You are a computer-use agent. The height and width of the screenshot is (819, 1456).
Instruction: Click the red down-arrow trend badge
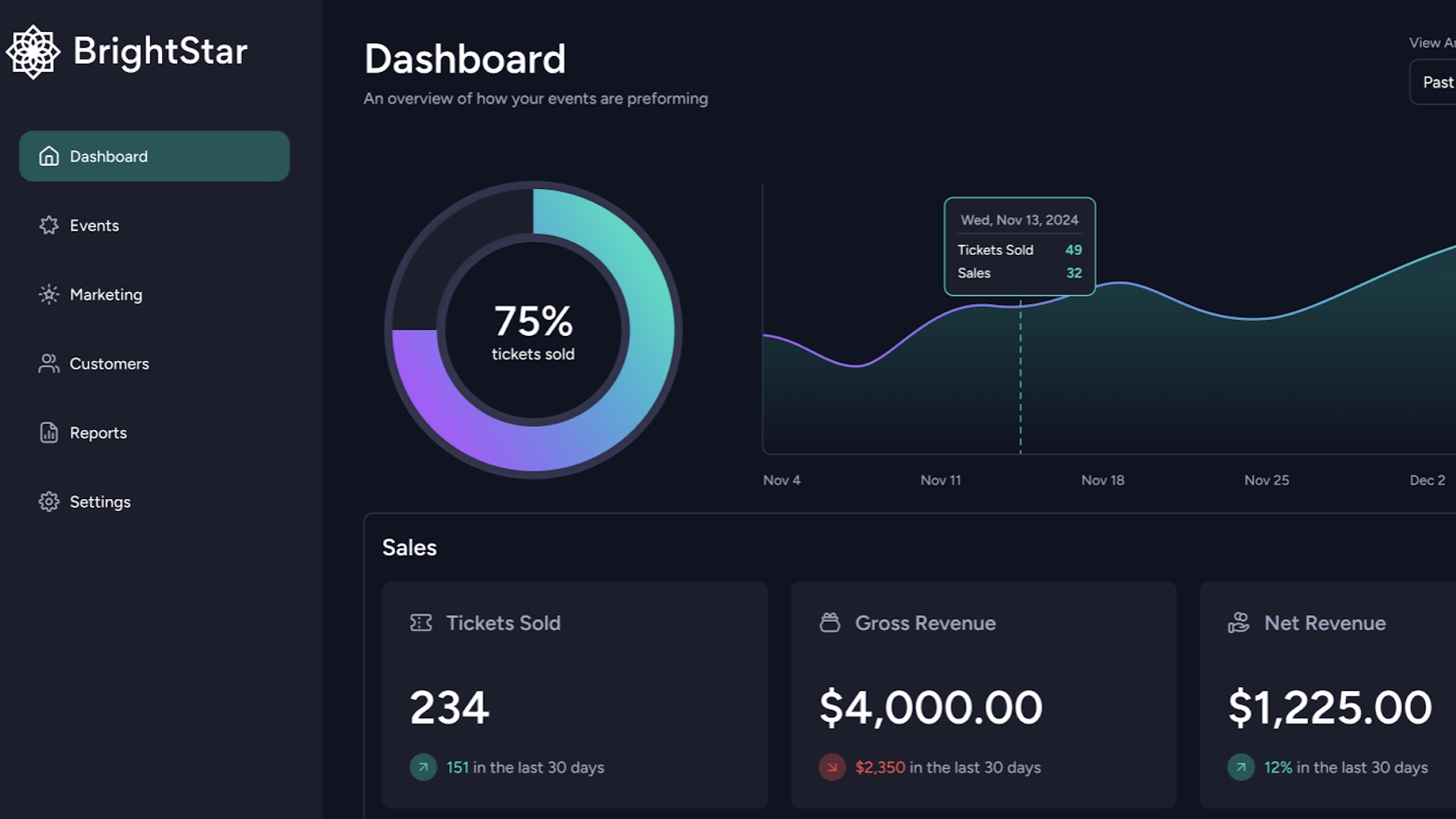(x=832, y=767)
